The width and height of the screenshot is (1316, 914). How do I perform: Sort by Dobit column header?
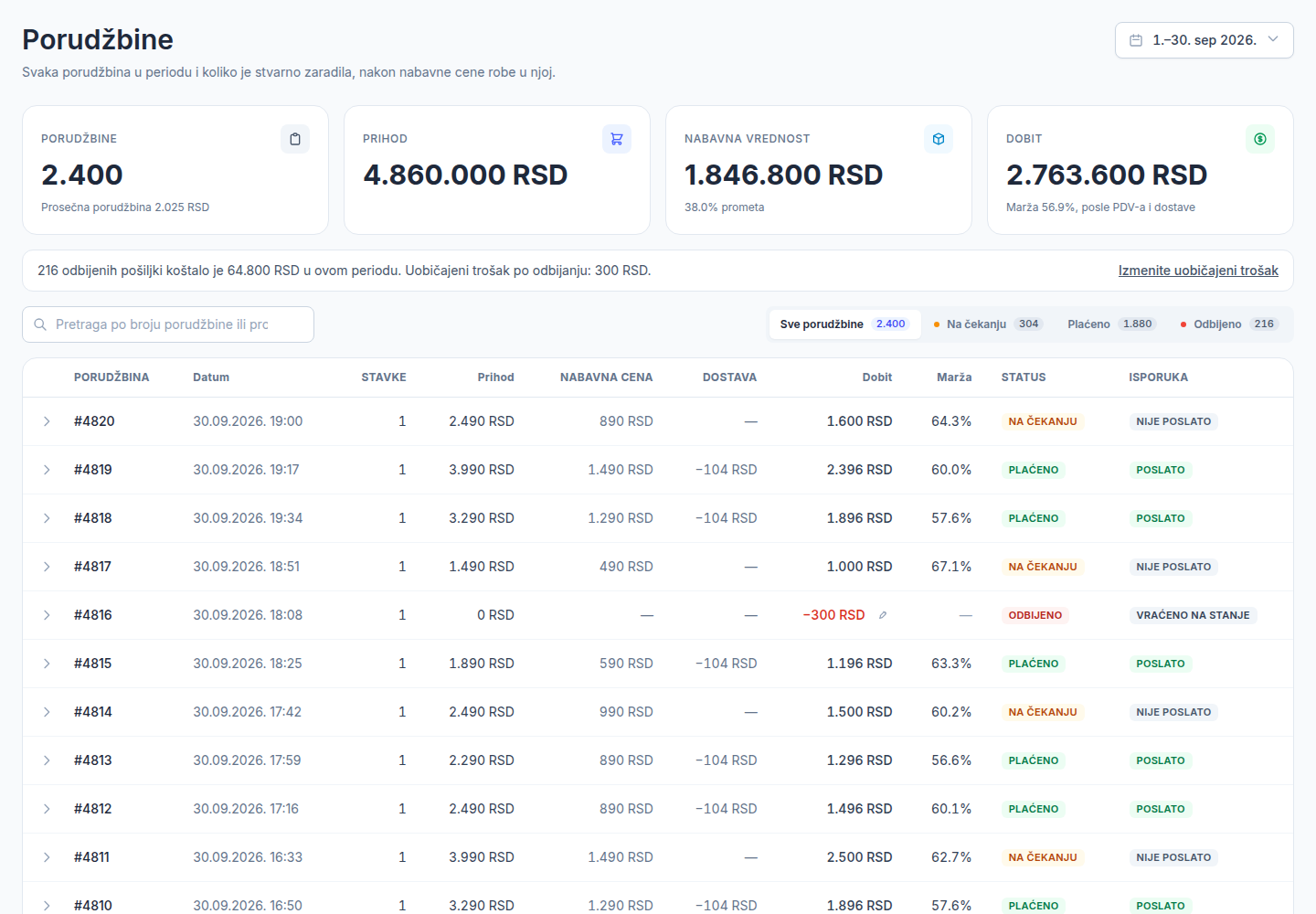click(877, 377)
